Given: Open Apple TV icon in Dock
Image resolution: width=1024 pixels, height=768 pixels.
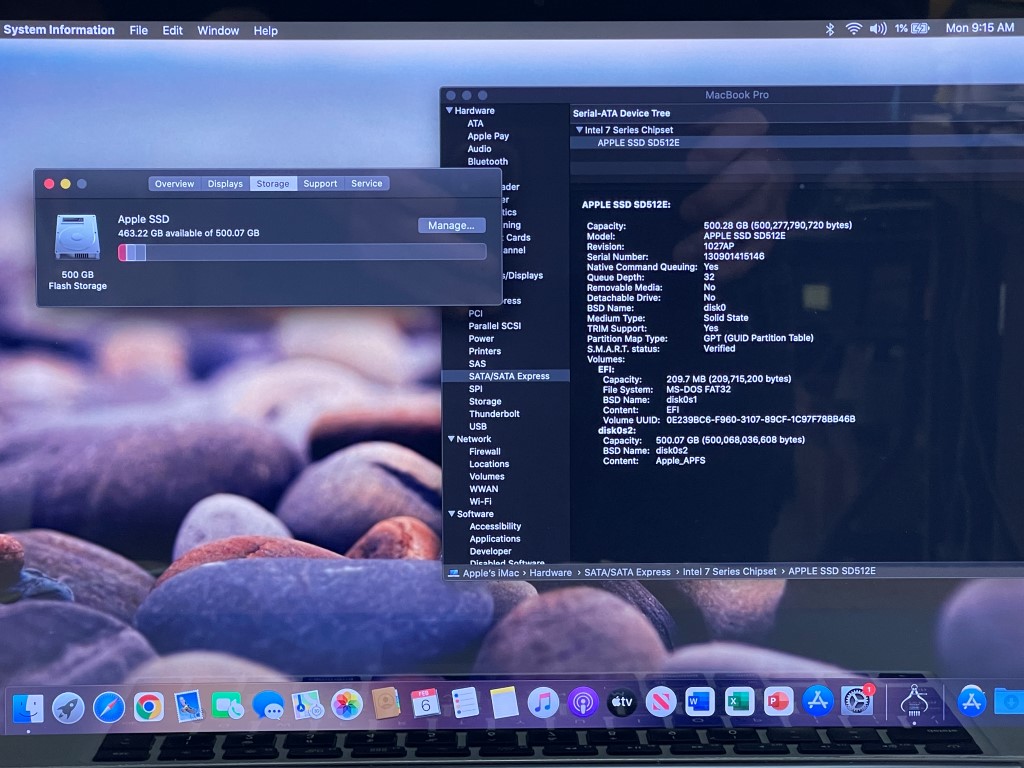Looking at the screenshot, I should point(622,702).
